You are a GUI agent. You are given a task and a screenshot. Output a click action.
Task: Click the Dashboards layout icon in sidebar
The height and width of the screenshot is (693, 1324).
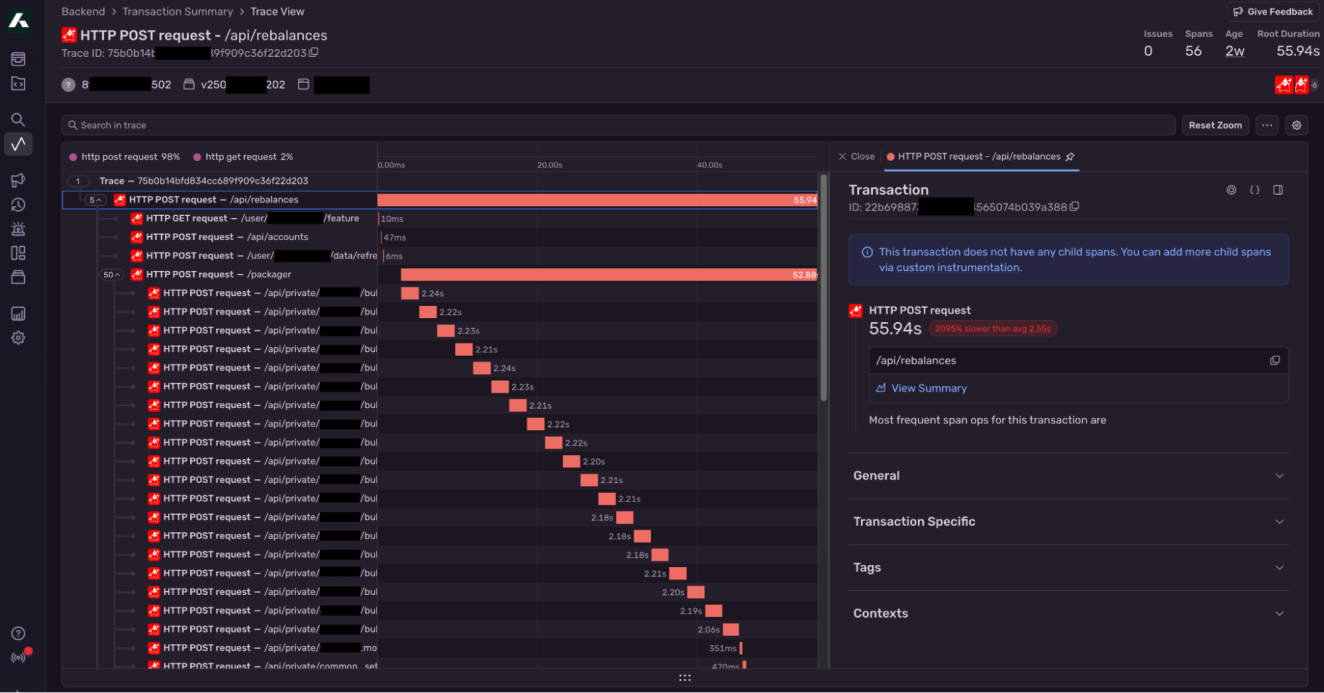tap(18, 253)
